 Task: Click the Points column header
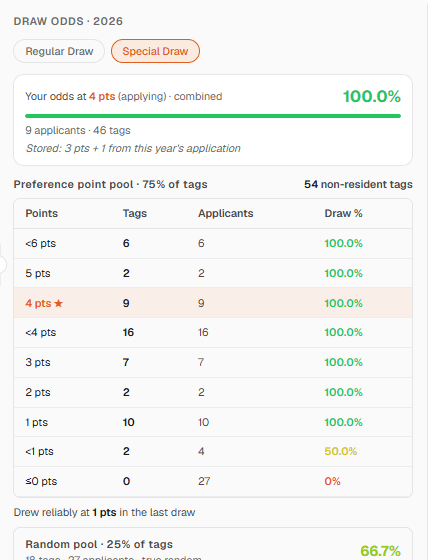(x=41, y=214)
